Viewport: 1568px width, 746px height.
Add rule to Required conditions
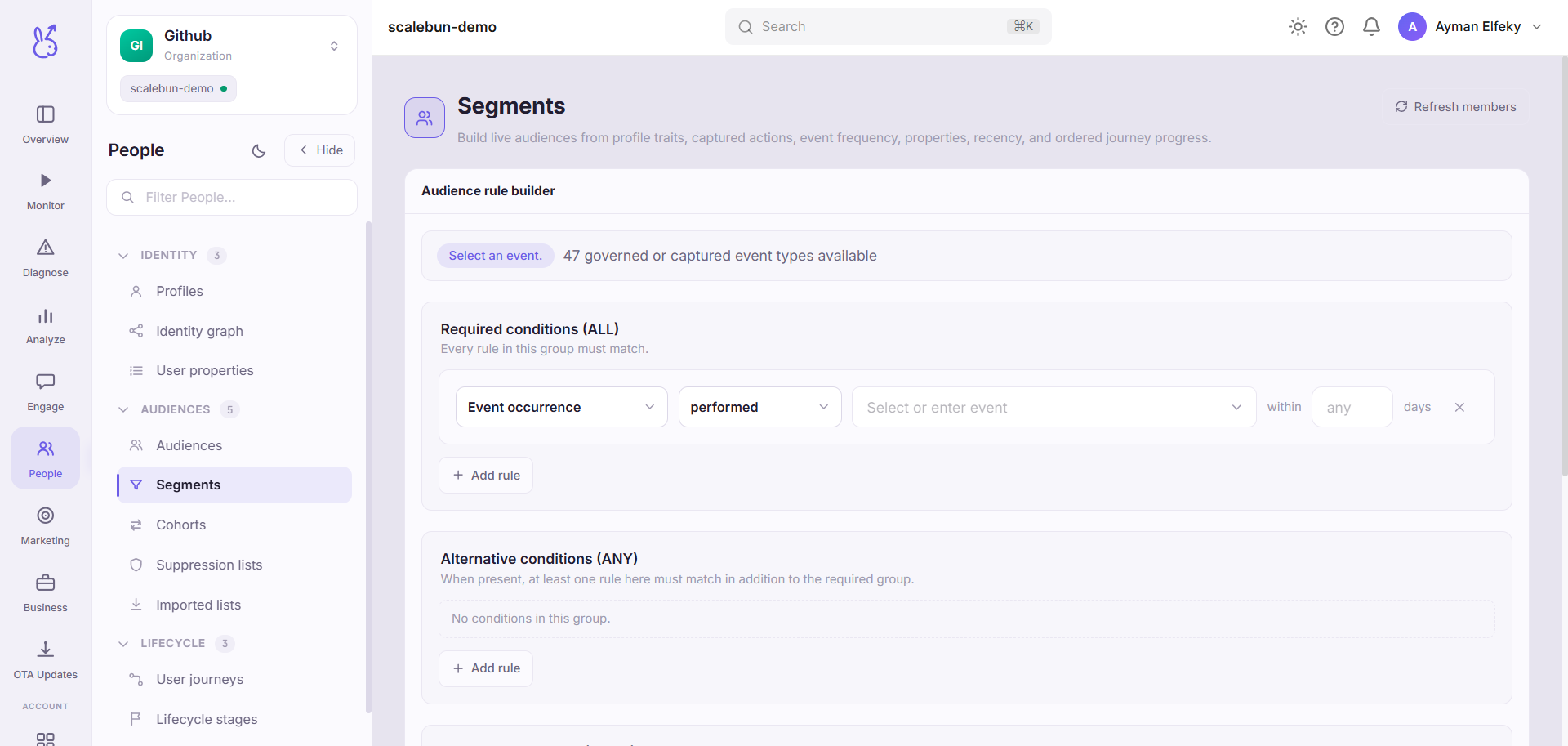tap(486, 475)
